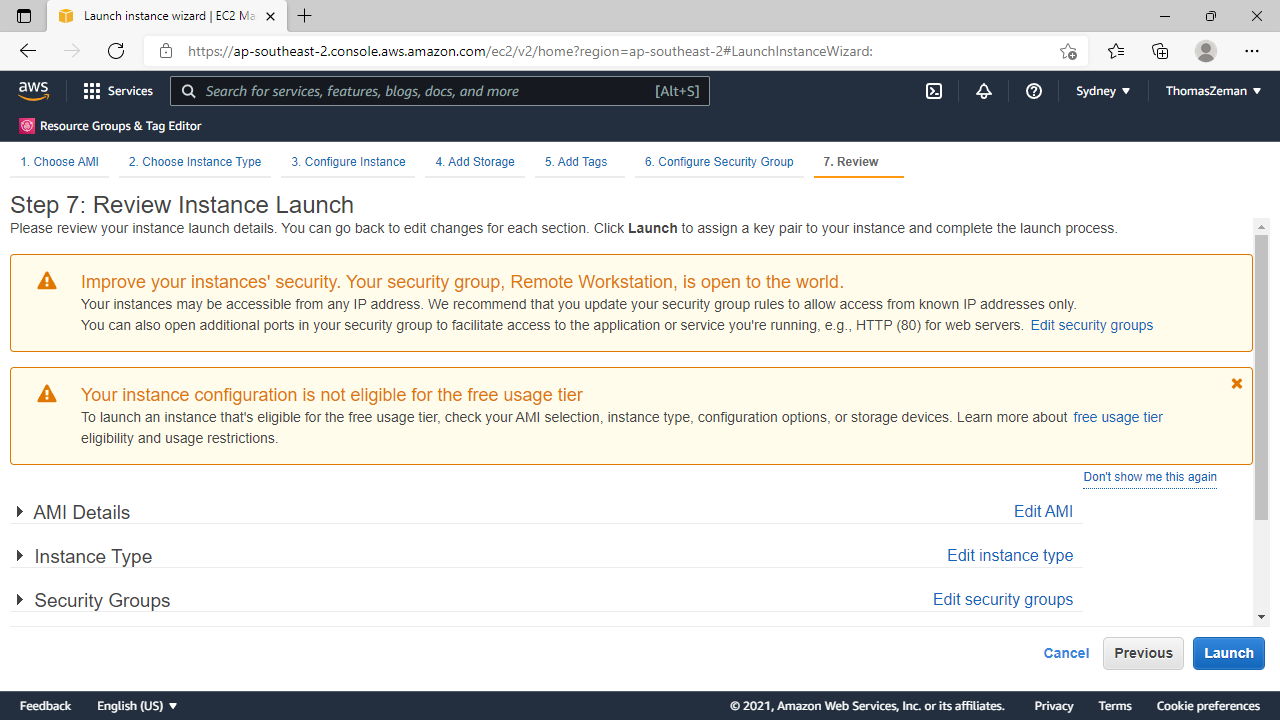The height and width of the screenshot is (720, 1280).
Task: Open Cookie preferences in footer
Action: [1208, 706]
